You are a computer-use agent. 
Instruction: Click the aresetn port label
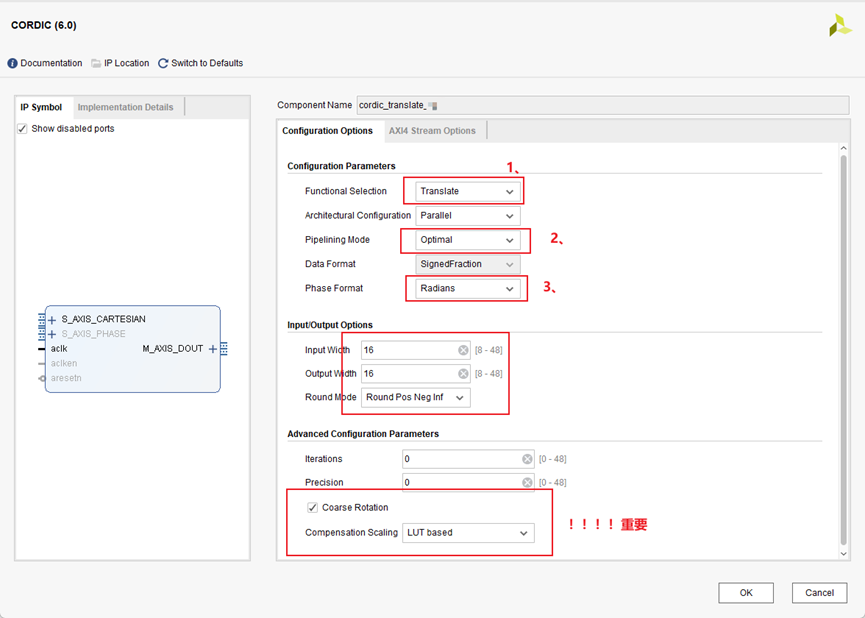[x=66, y=379]
